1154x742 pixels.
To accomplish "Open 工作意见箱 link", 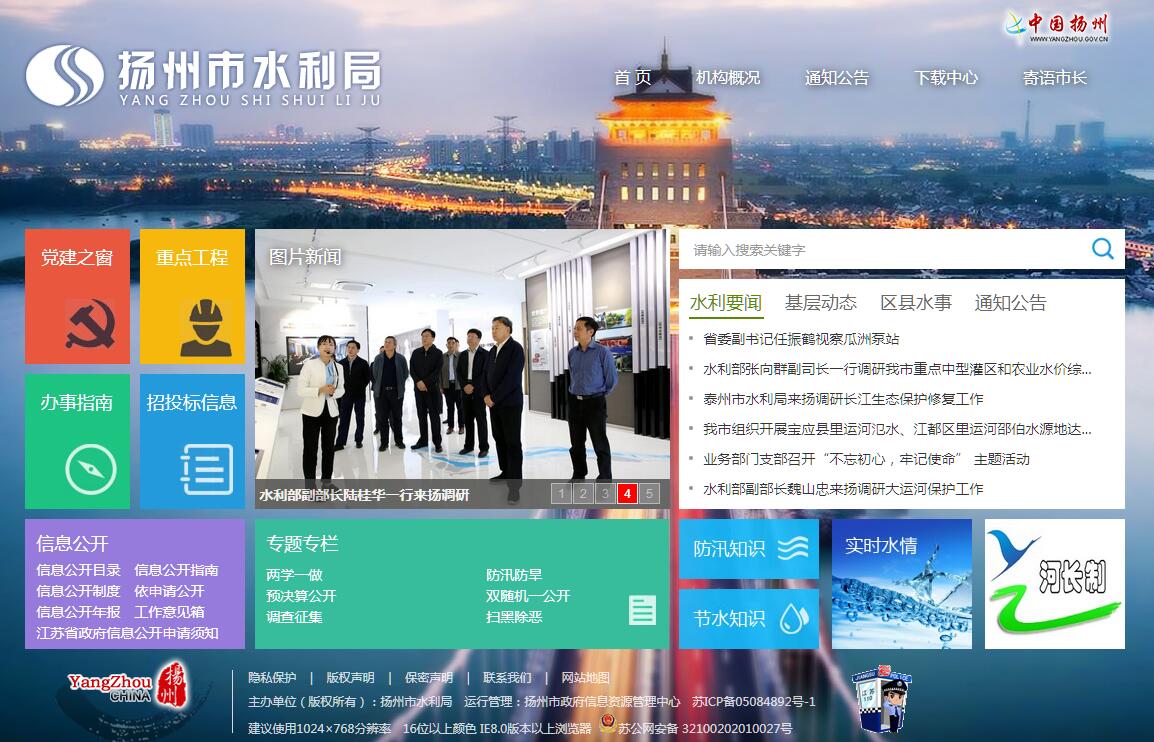I will (169, 612).
